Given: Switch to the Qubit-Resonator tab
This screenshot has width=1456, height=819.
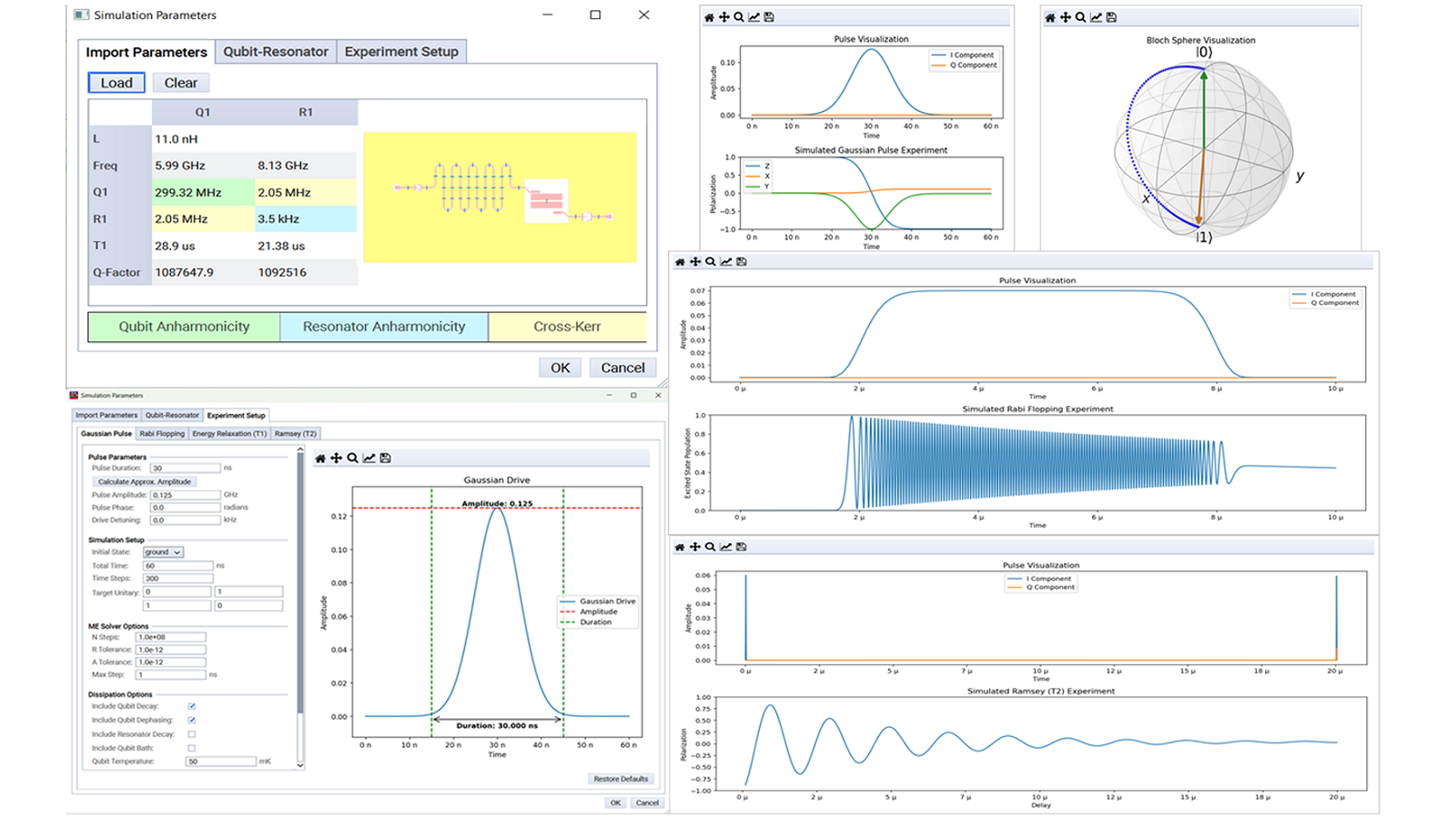Looking at the screenshot, I should [x=276, y=52].
